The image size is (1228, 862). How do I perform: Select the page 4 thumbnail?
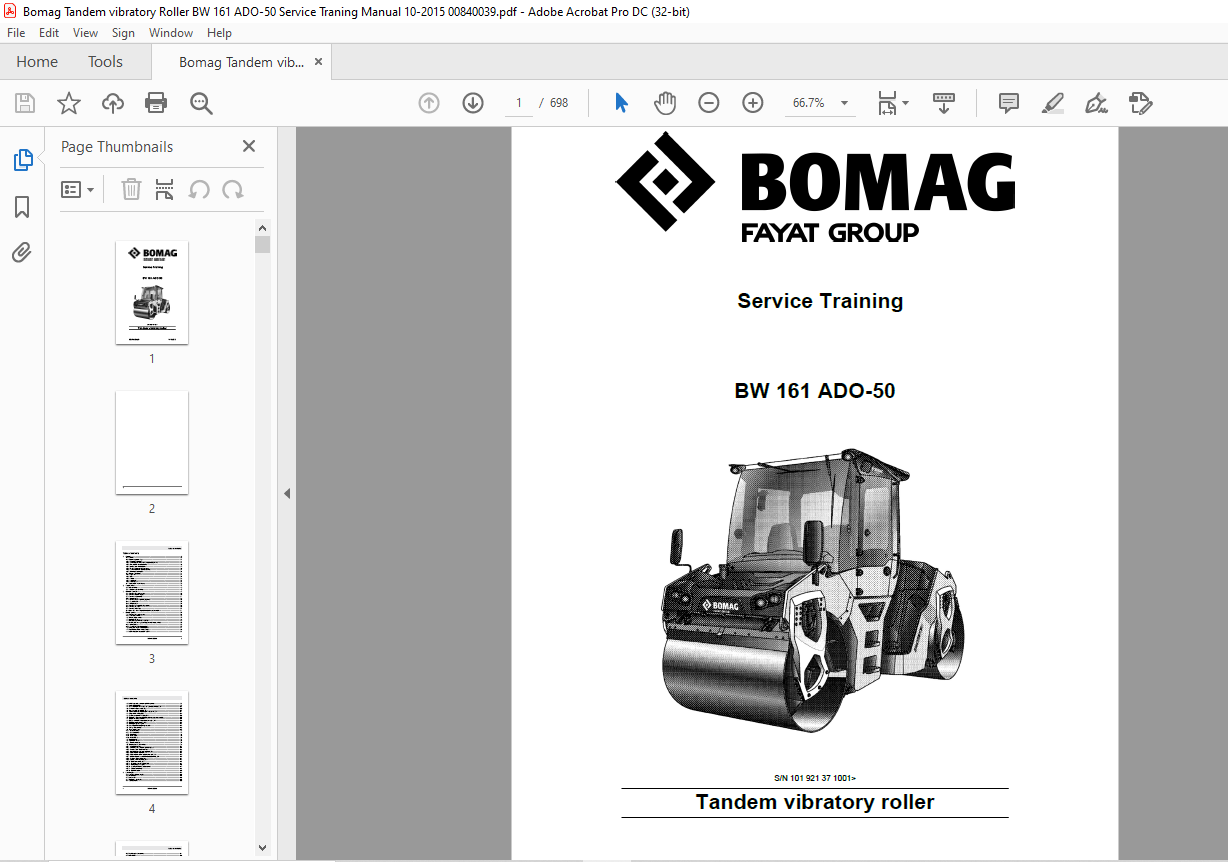[152, 742]
